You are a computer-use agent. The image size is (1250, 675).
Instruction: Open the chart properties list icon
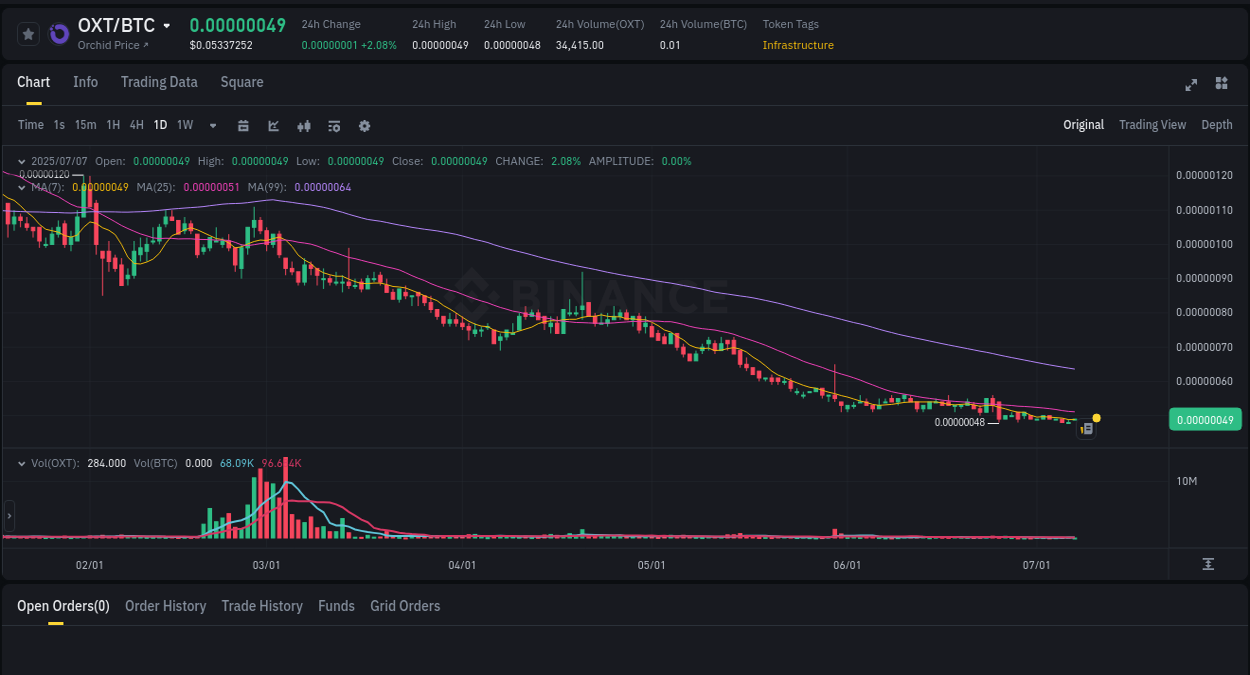pos(333,125)
